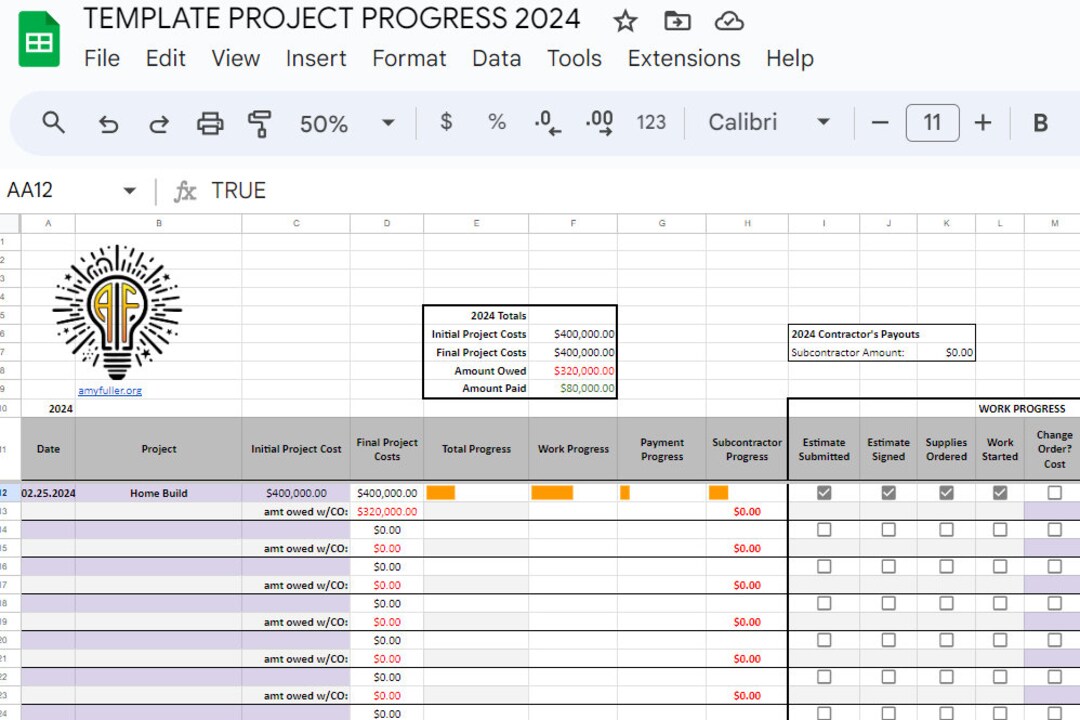Check the Change Order? Cost checkbox in row 12
1080x720 pixels.
pyautogui.click(x=1055, y=492)
